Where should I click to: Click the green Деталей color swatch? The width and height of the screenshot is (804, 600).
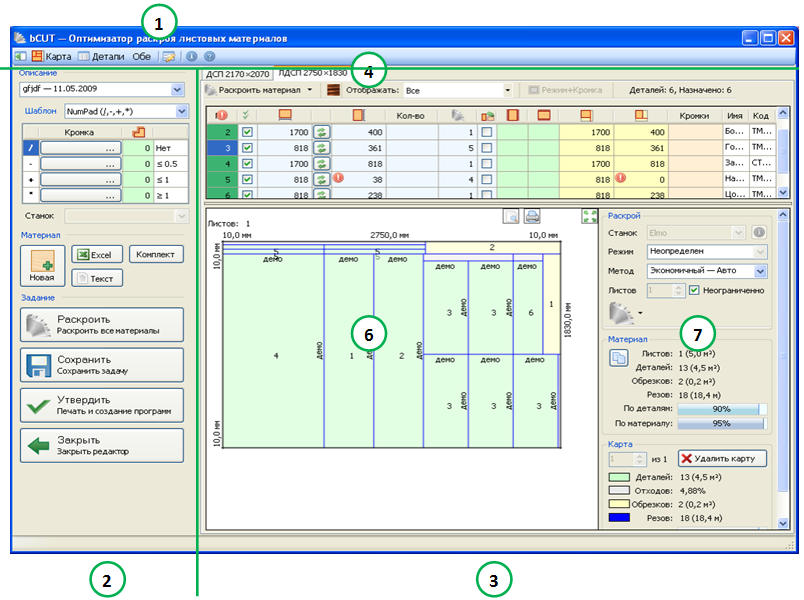point(619,477)
